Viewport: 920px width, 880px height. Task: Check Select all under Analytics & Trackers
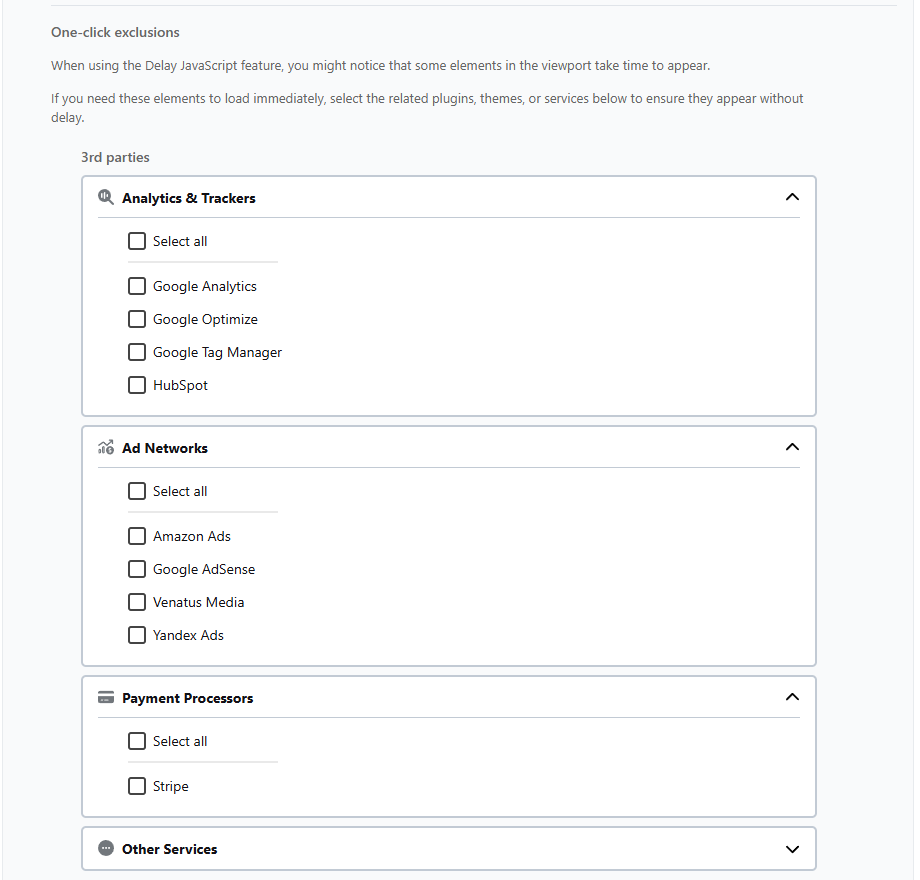pos(137,241)
